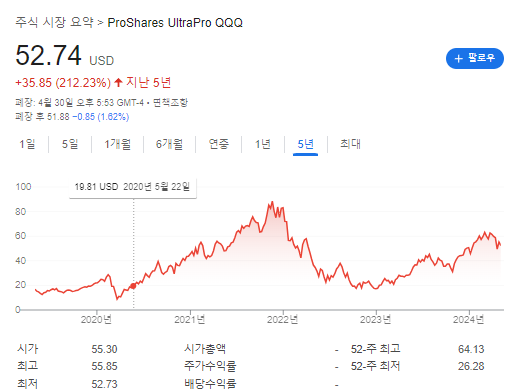Choose the 1년 range tab
519x389 pixels.
click(263, 144)
